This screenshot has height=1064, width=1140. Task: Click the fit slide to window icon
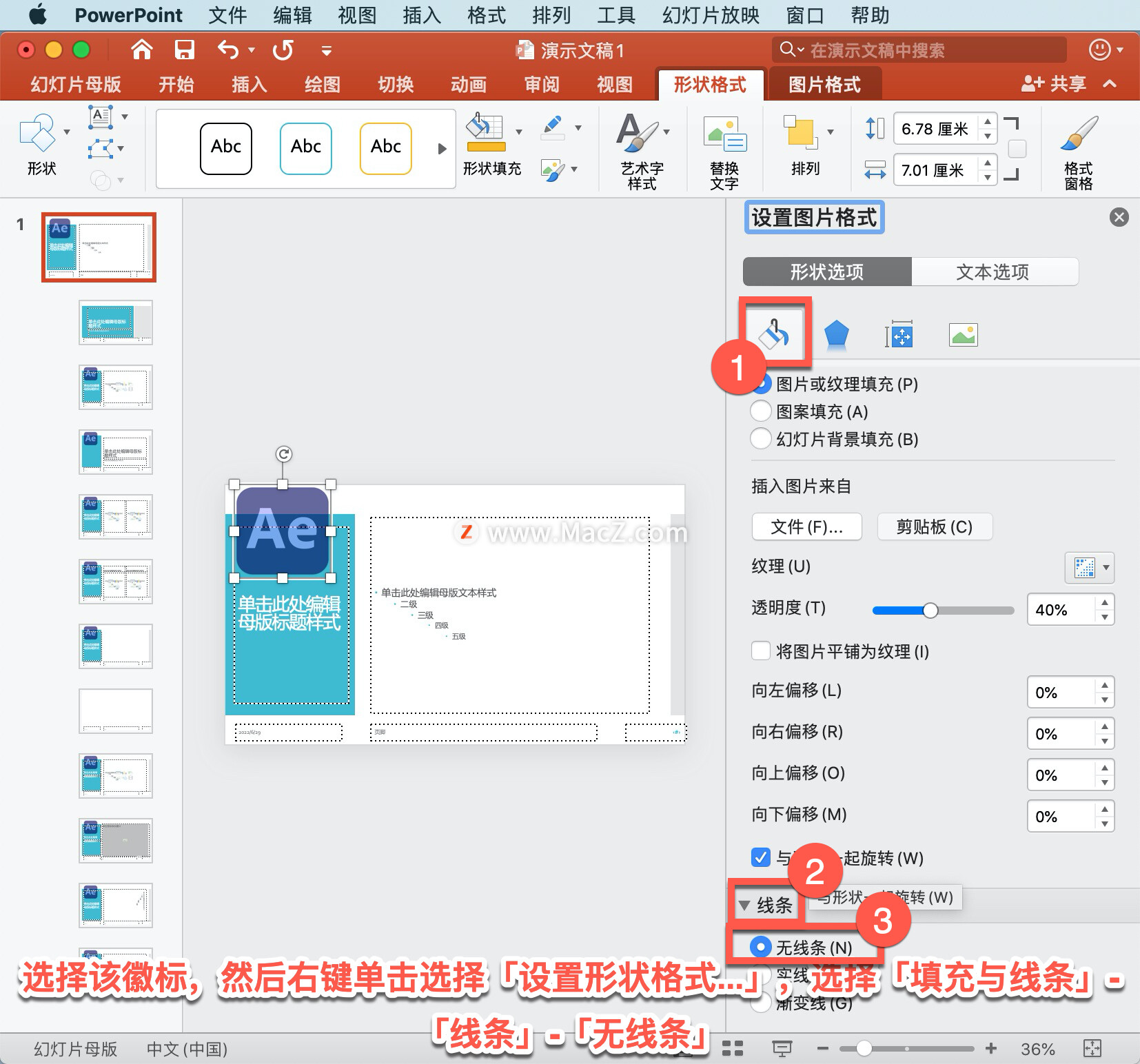[x=1092, y=1049]
